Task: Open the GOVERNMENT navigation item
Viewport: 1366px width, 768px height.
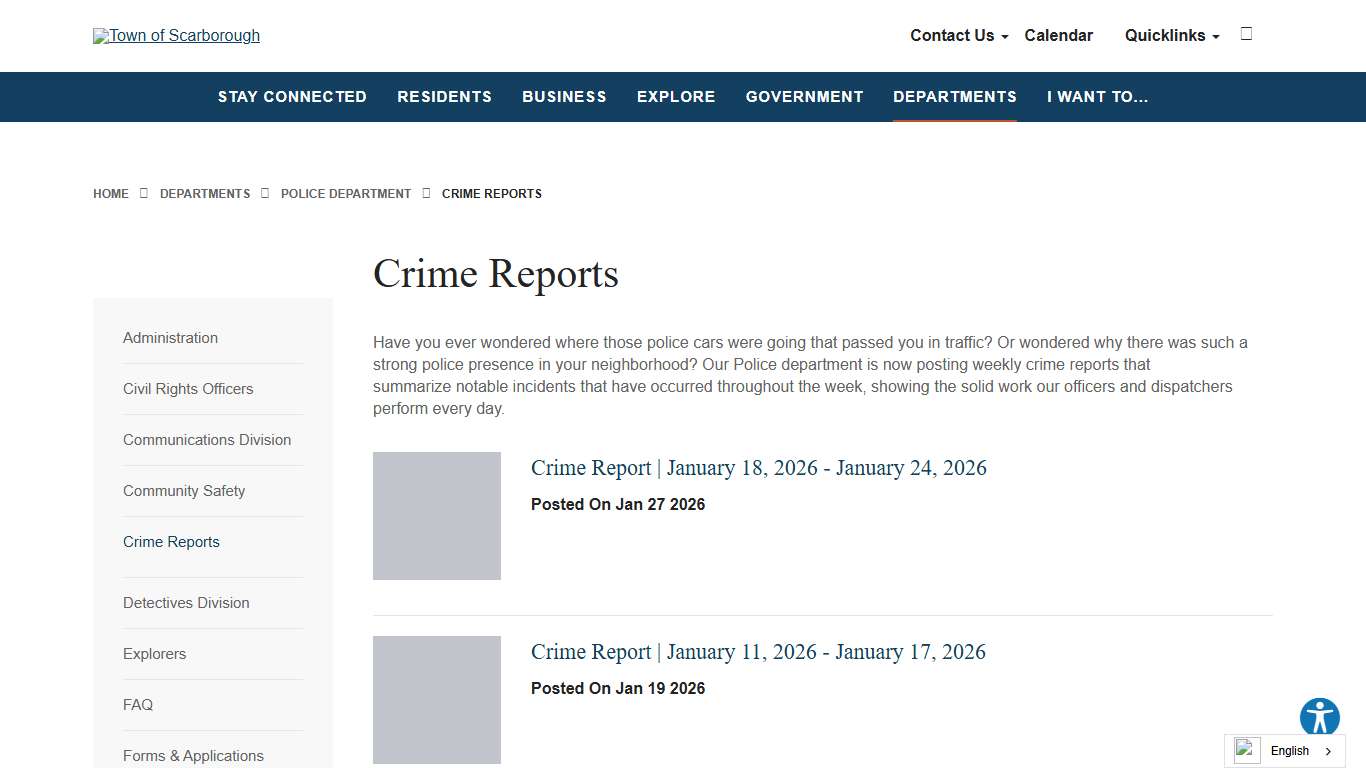Action: coord(804,97)
